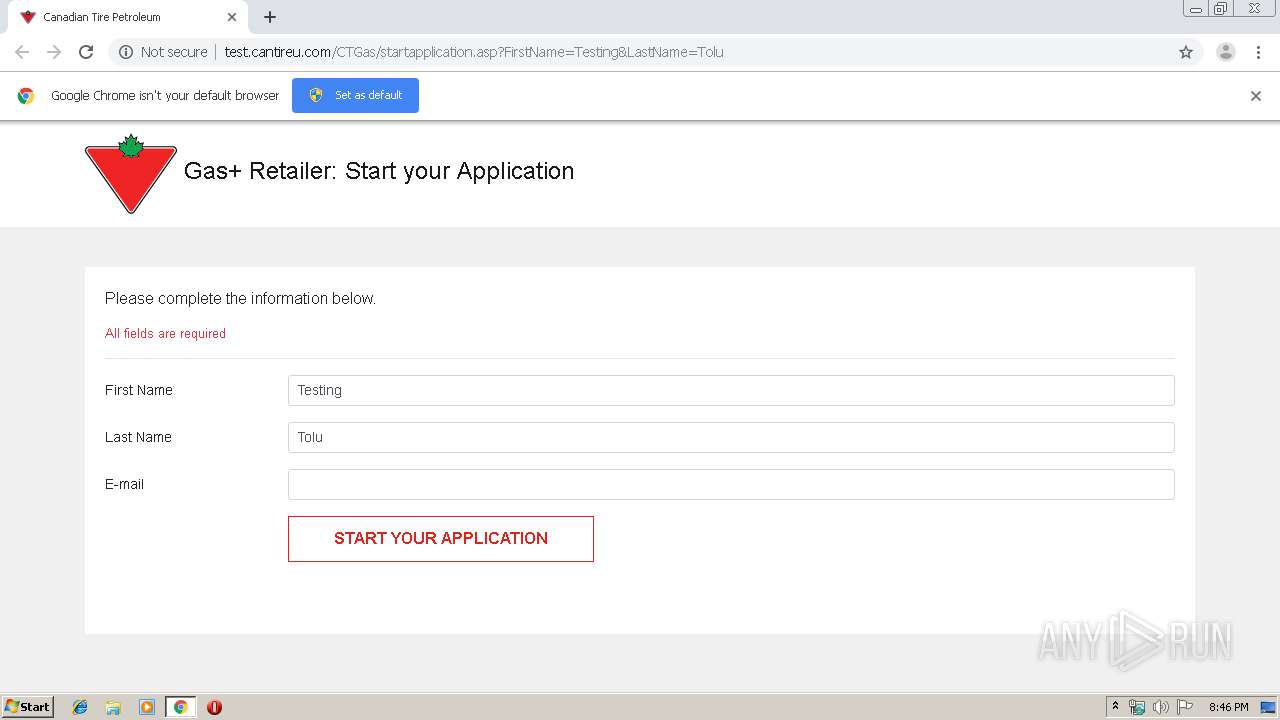Focus the Last Name field
The width and height of the screenshot is (1280, 720).
[731, 437]
